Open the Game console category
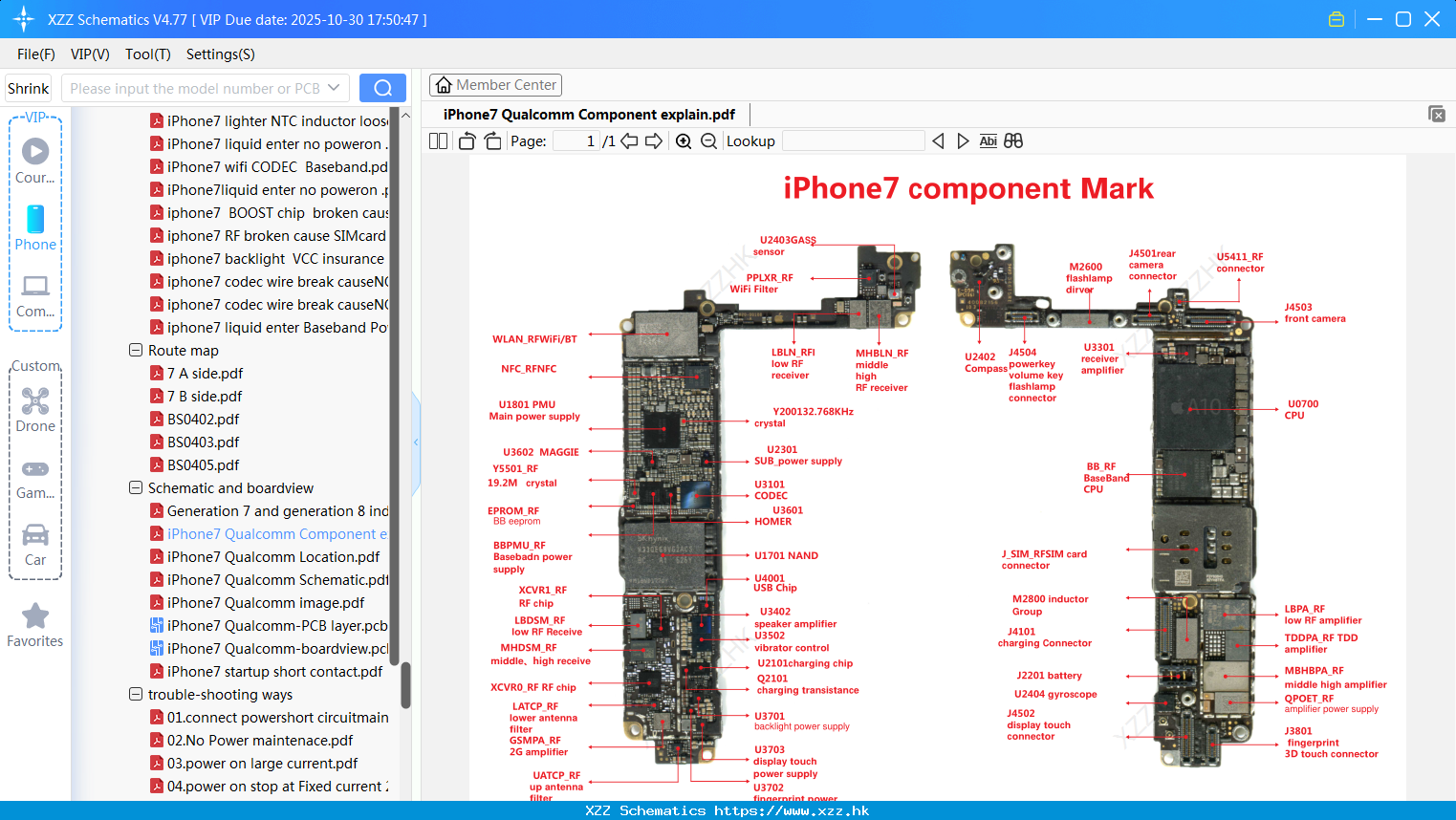Screen dimensions: 1456x820 pos(35,479)
